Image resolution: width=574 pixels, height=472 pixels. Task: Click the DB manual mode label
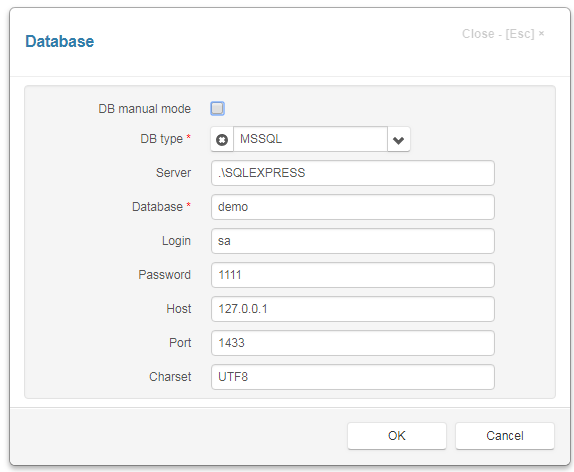145,109
